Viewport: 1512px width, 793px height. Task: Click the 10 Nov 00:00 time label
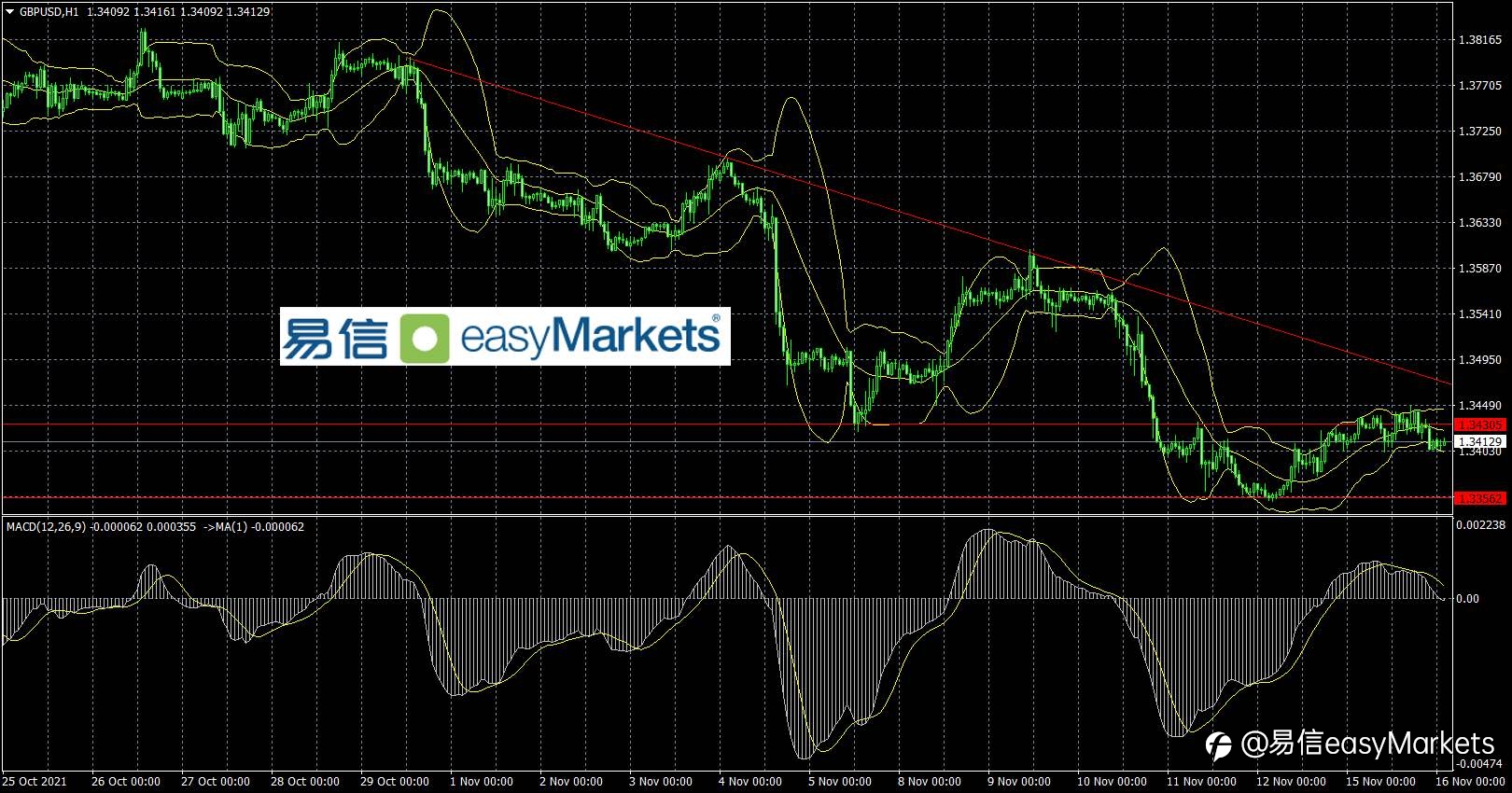pos(1112,782)
